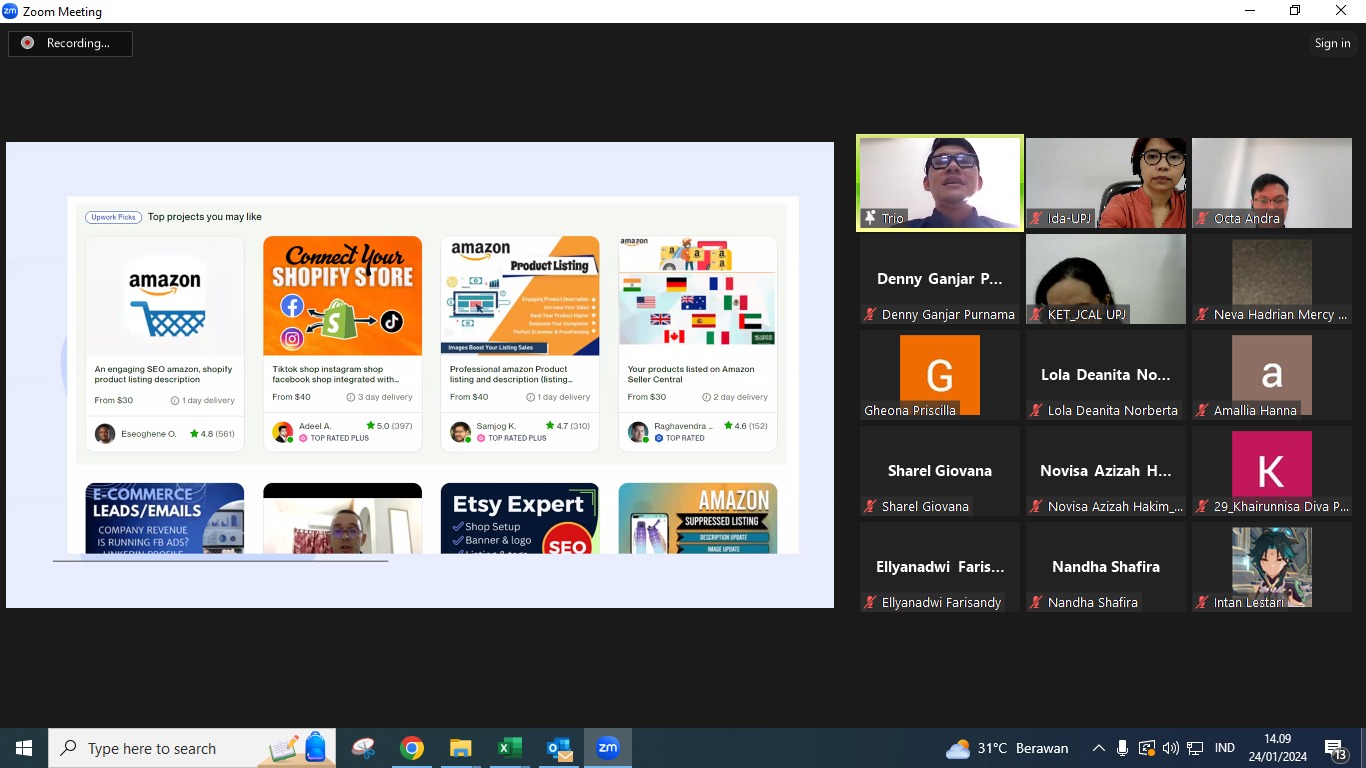The height and width of the screenshot is (768, 1366).
Task: Show hidden system tray icons
Action: (1098, 748)
